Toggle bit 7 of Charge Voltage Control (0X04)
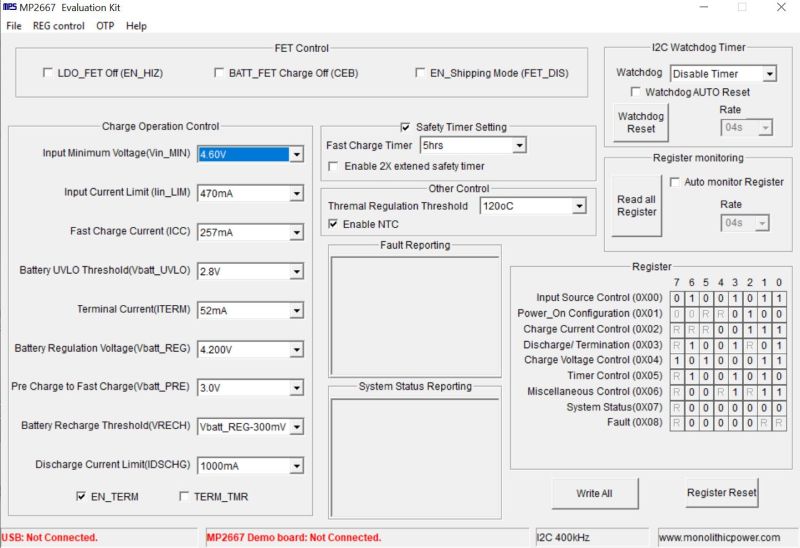 [677, 361]
